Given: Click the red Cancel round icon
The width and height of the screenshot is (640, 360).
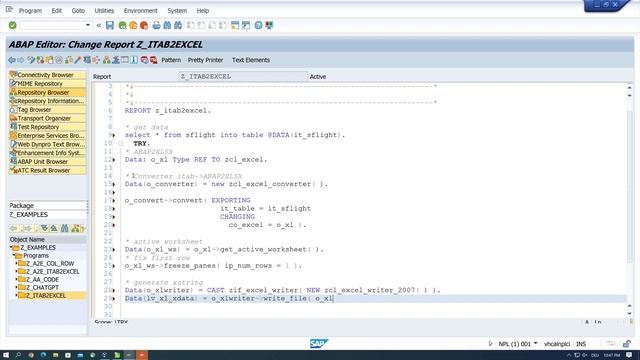Looking at the screenshot, I should pos(144,25).
